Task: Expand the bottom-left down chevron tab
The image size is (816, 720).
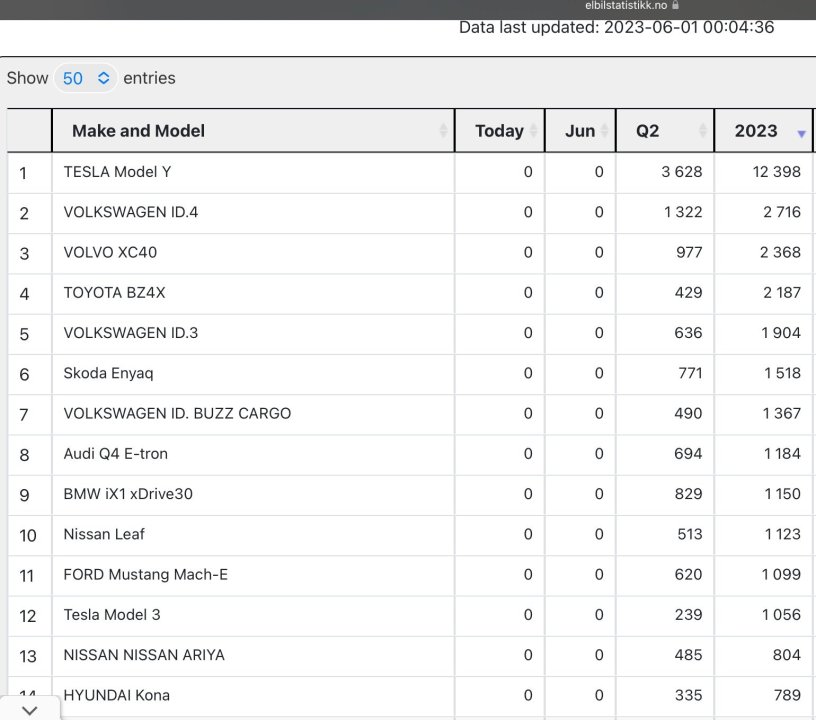Action: (30, 709)
